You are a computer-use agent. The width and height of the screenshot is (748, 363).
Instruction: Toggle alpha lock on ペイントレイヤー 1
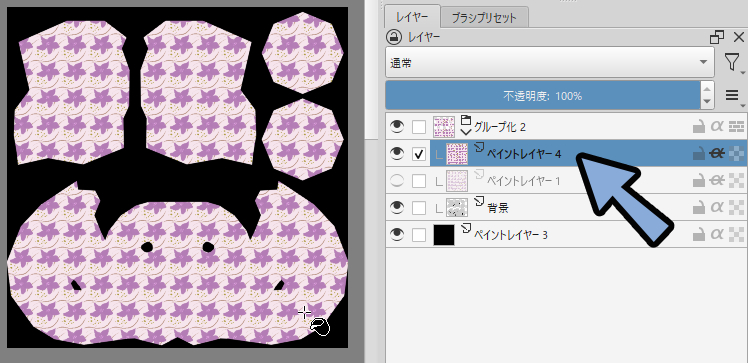tap(737, 181)
